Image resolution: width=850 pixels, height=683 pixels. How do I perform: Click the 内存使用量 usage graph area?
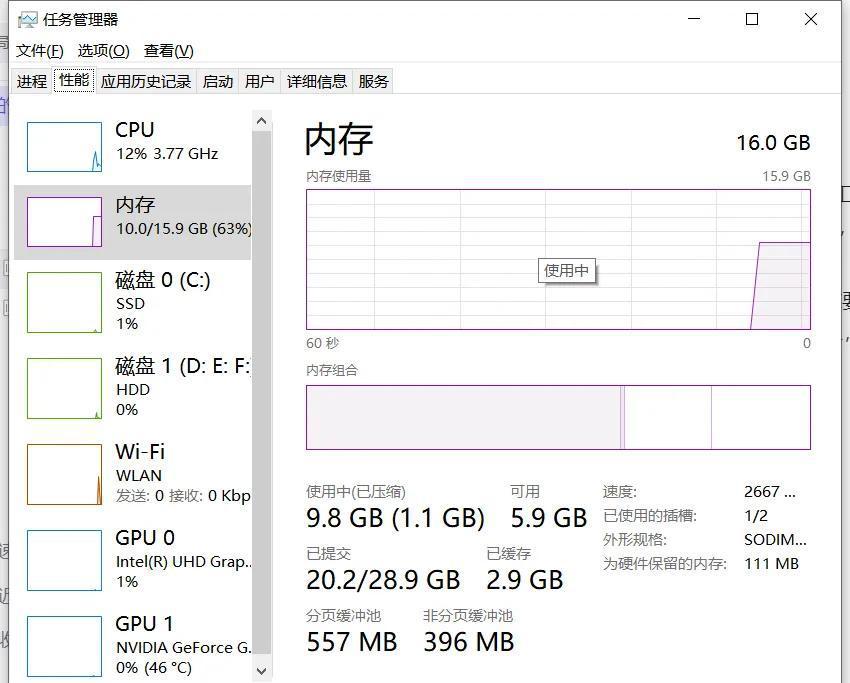coord(558,259)
